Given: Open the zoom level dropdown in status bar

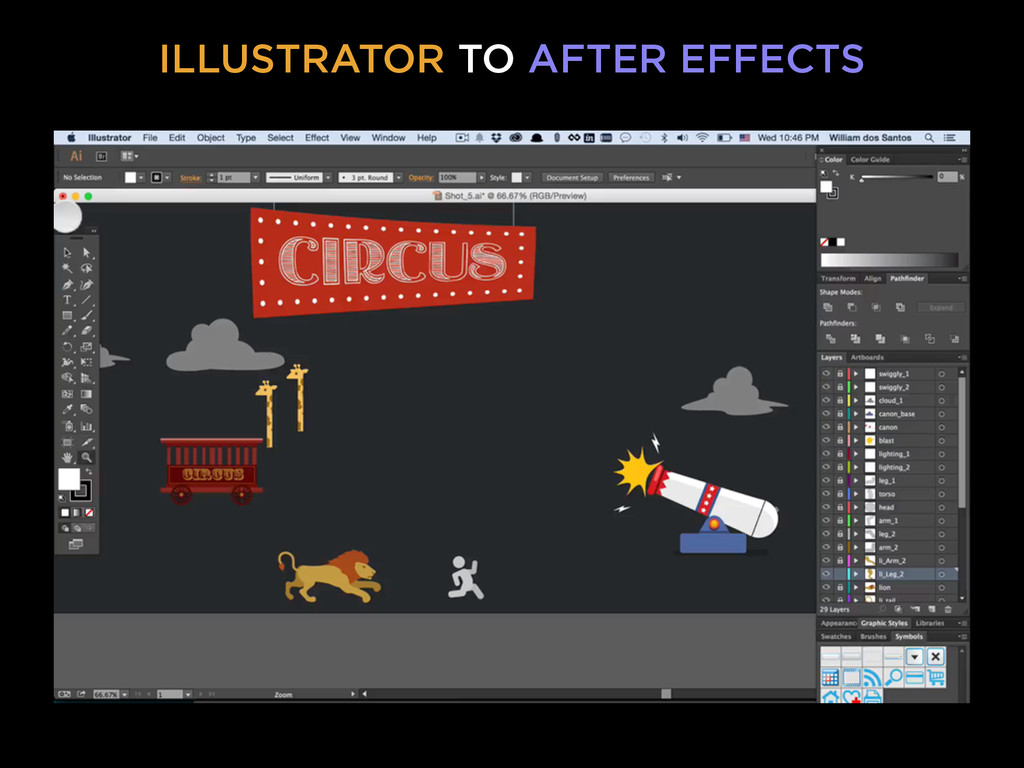Looking at the screenshot, I should coord(125,694).
